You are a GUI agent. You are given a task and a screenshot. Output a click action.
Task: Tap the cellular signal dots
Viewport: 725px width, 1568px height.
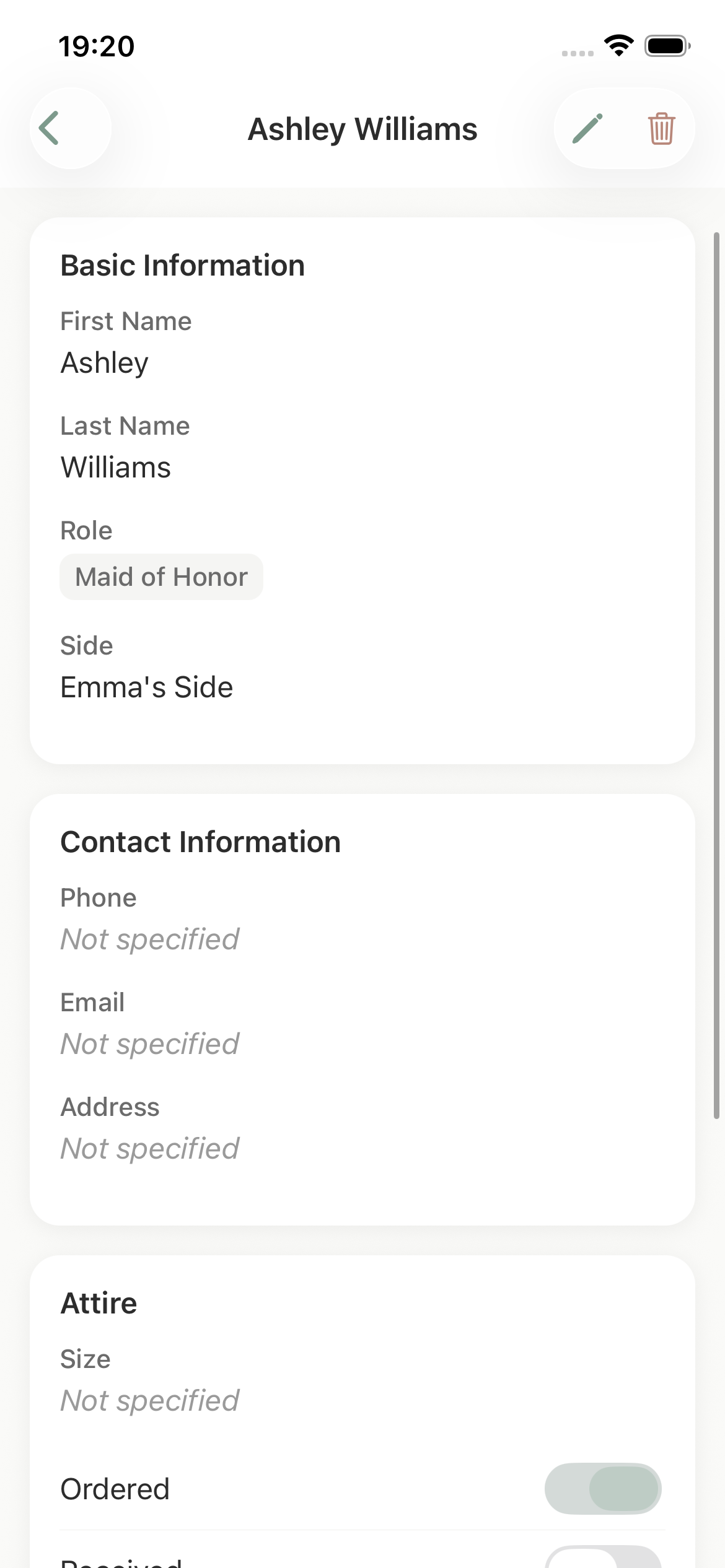click(x=578, y=53)
